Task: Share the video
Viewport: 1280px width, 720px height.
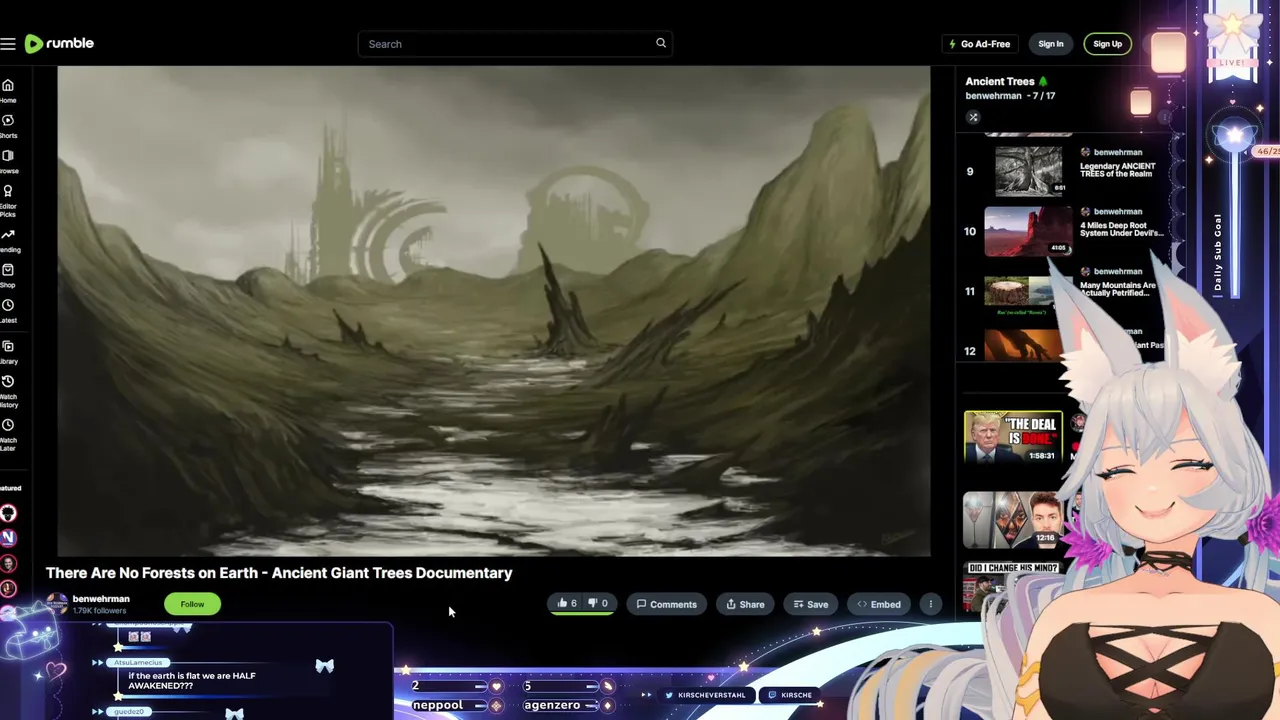Action: click(745, 604)
